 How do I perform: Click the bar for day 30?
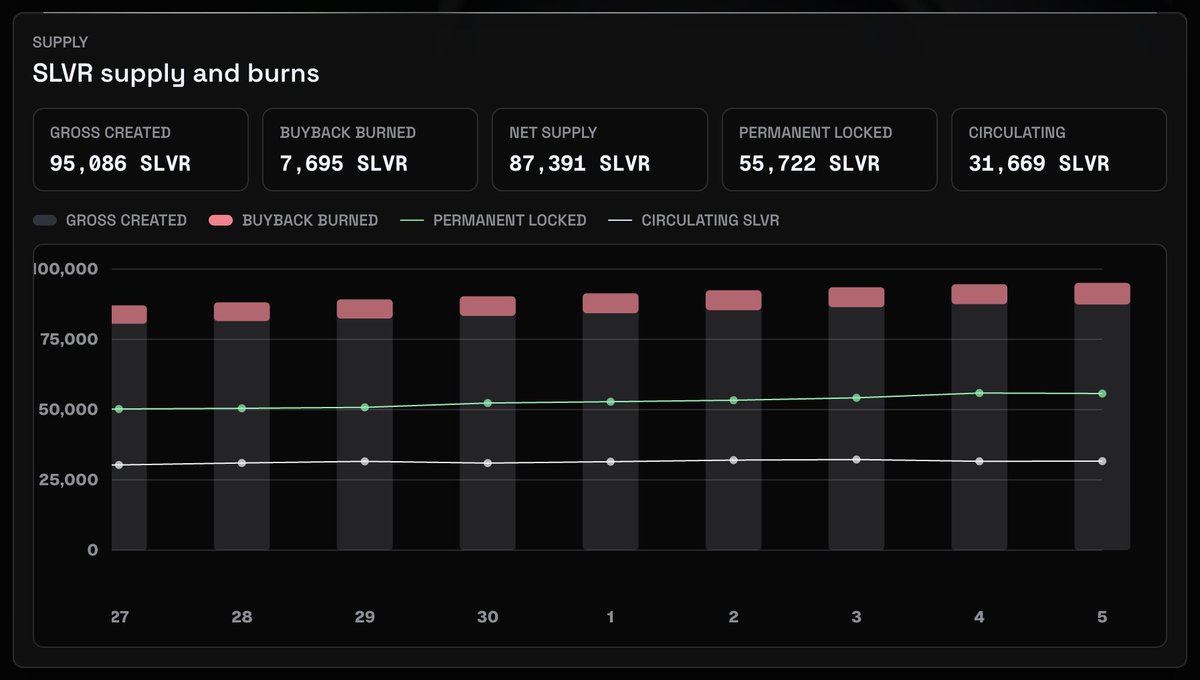pyautogui.click(x=488, y=423)
